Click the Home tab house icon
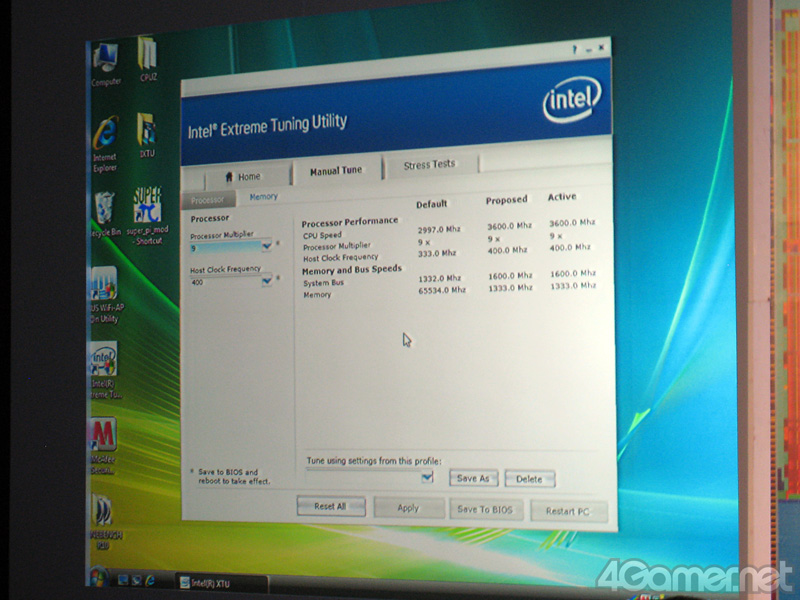 coord(229,177)
